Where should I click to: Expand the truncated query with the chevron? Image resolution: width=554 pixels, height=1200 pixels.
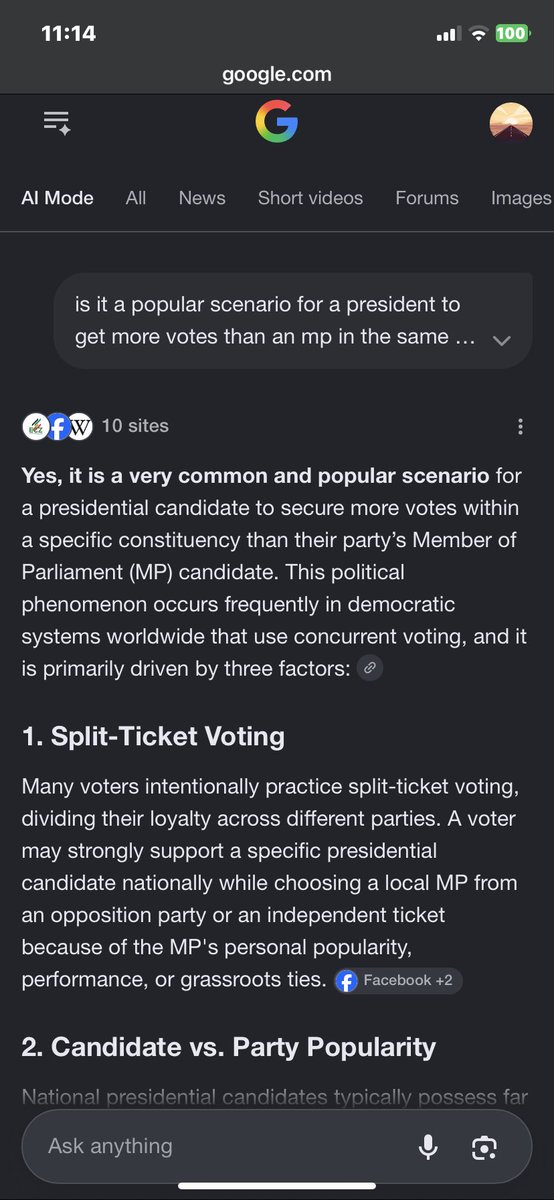tap(502, 340)
